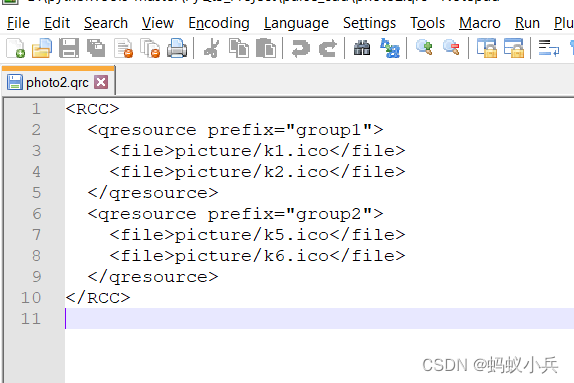
Task: Click the opening <RCC> tag text
Action: [x=93, y=109]
